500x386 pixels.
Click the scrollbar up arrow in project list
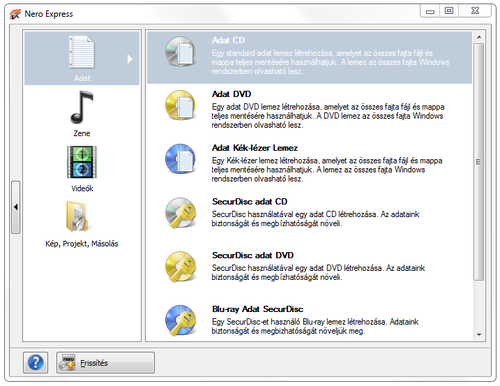[x=479, y=37]
